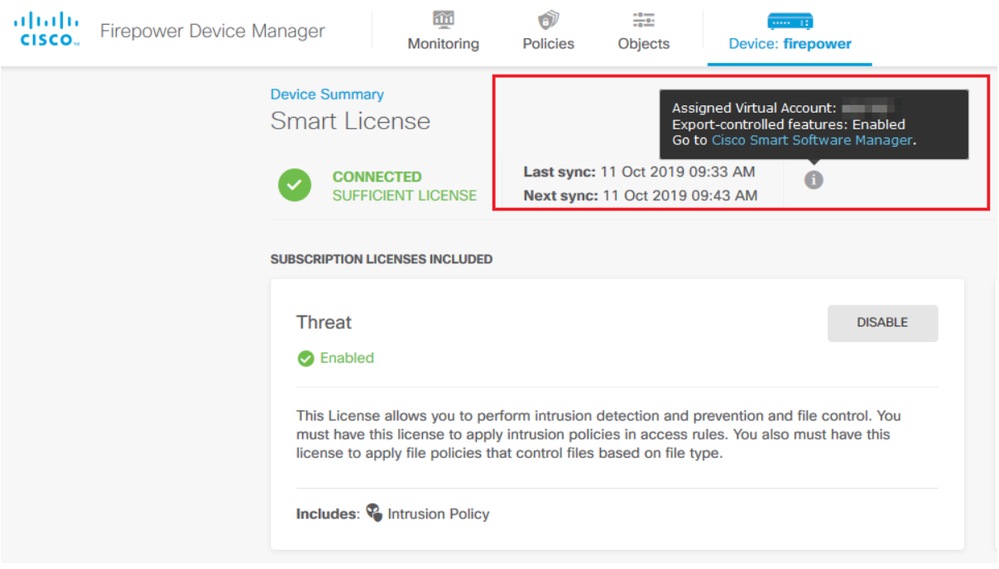The width and height of the screenshot is (999, 569).
Task: Disable the Threat license
Action: pyautogui.click(x=882, y=323)
